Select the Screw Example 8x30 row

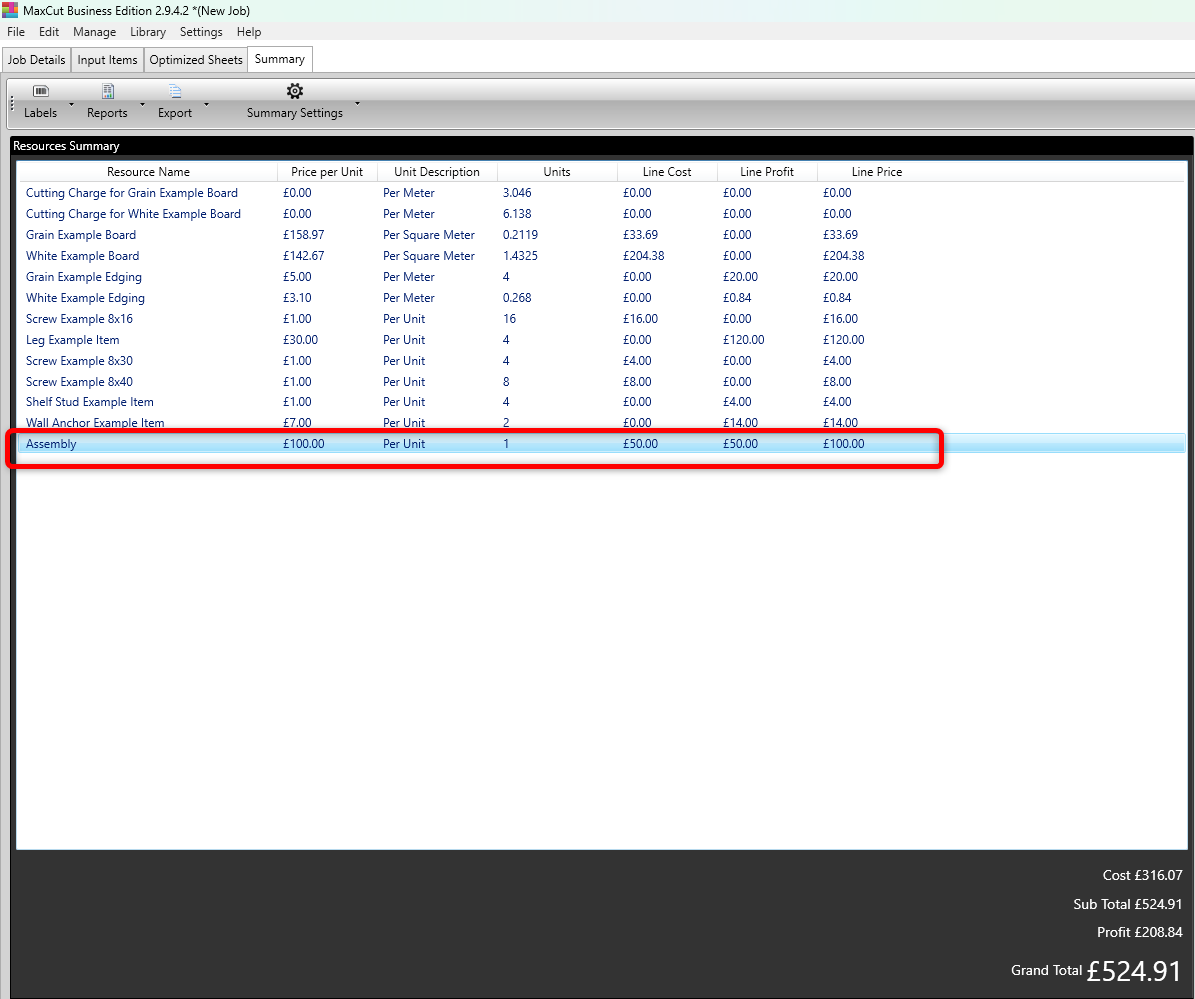(601, 360)
